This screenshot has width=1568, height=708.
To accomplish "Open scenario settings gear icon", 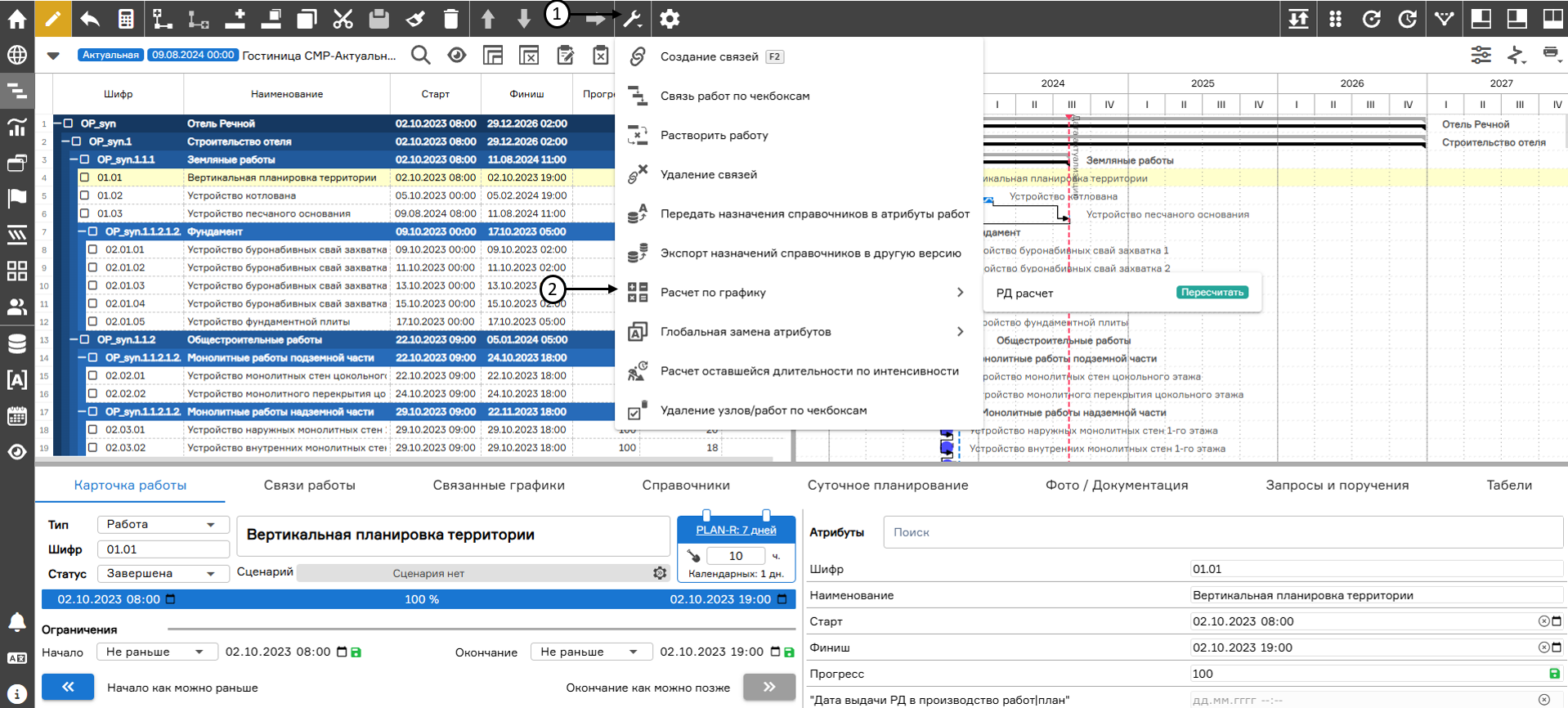I will pos(660,573).
